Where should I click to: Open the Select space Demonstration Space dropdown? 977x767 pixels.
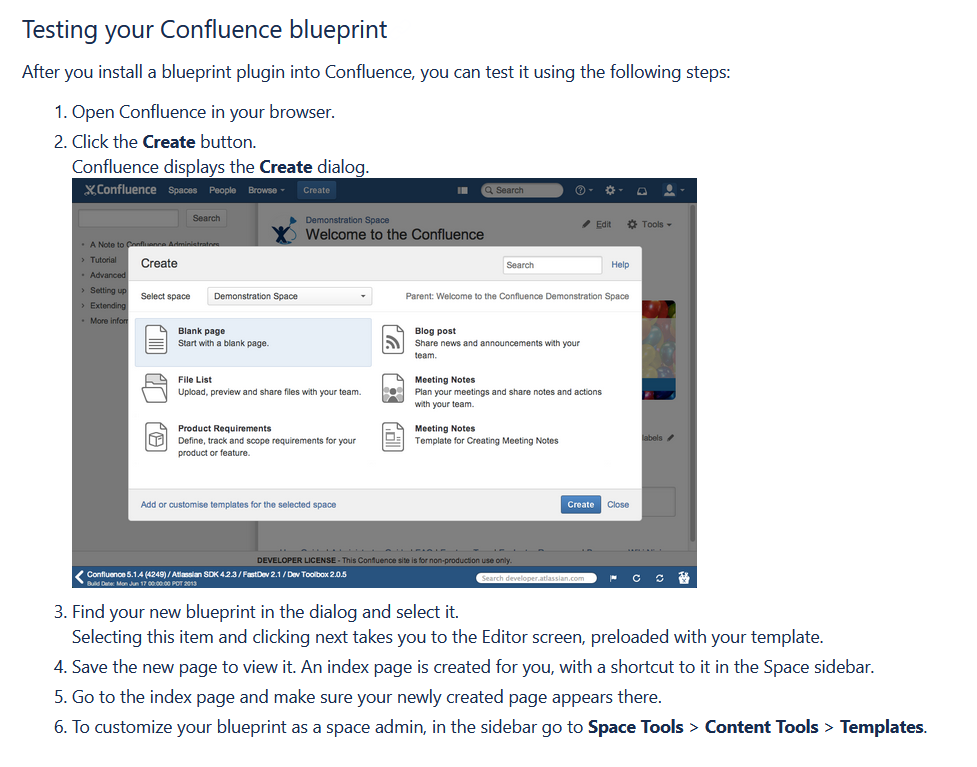coord(290,296)
